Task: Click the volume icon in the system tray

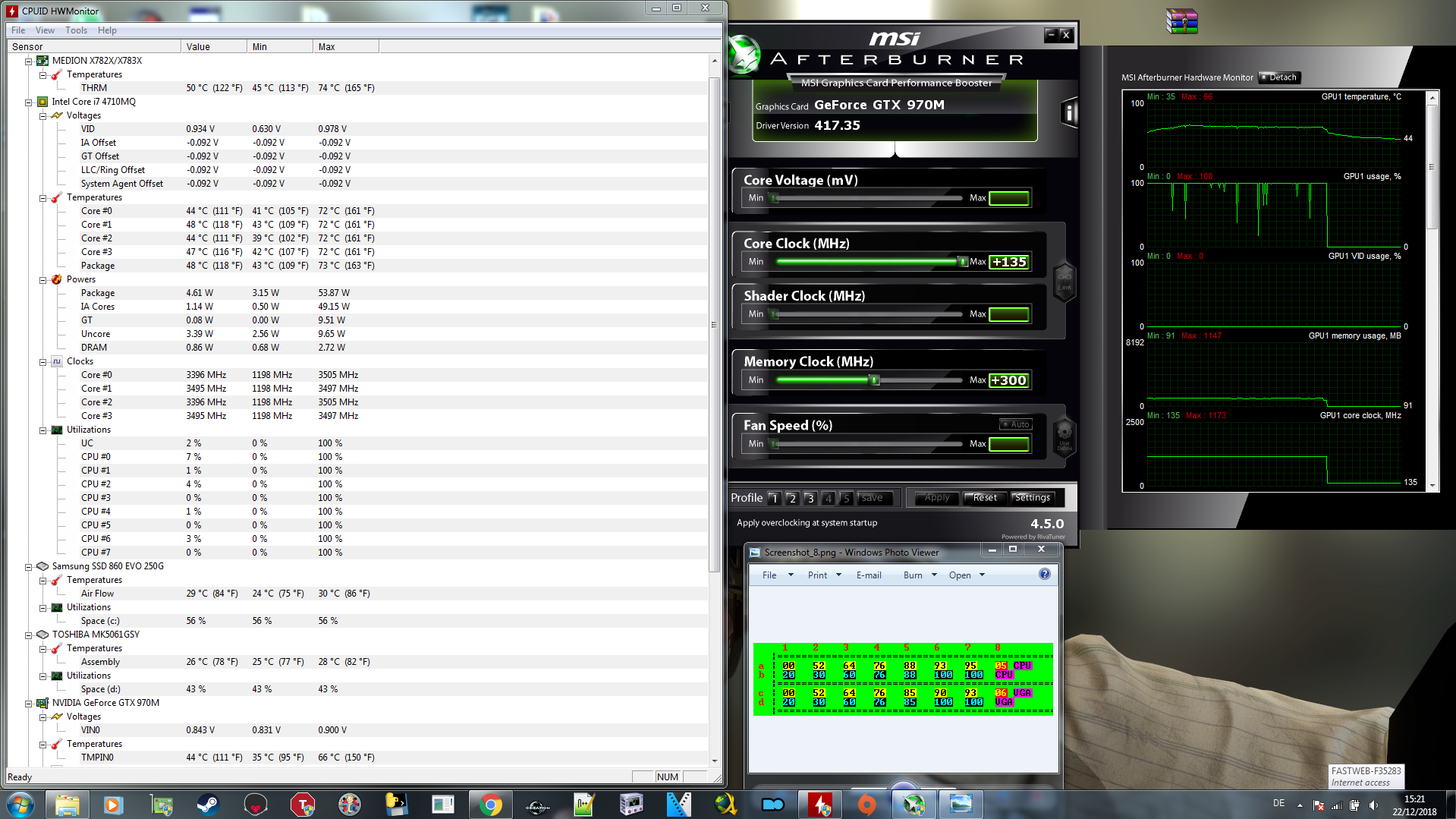Action: (1374, 805)
